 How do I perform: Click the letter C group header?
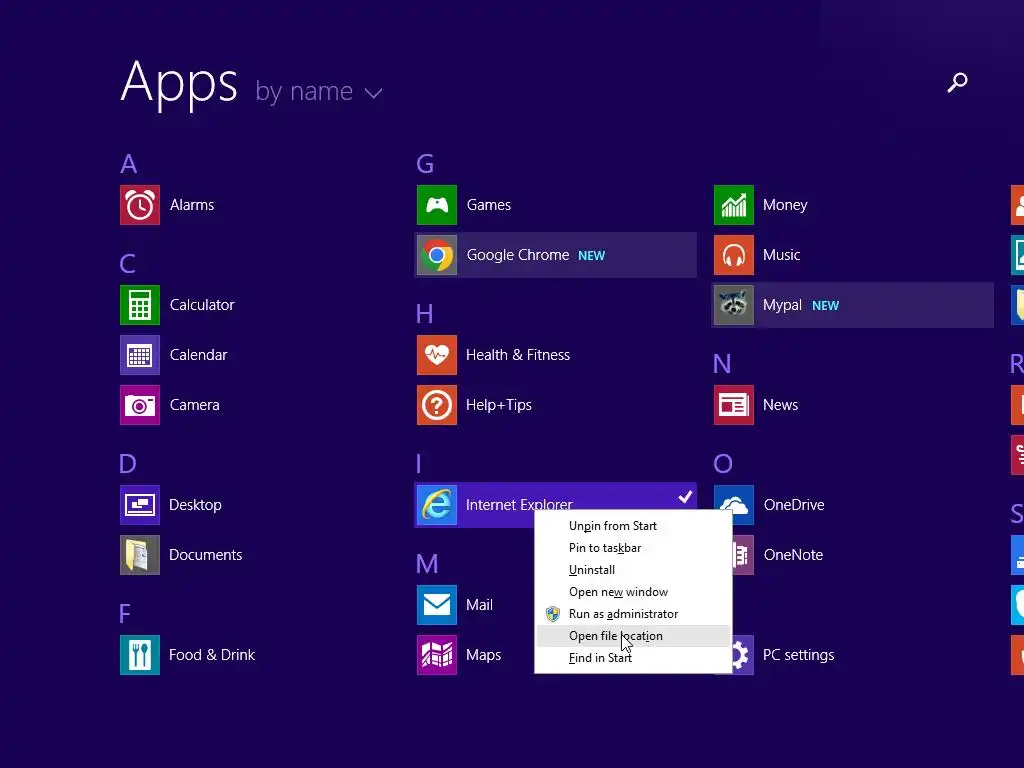click(x=128, y=264)
